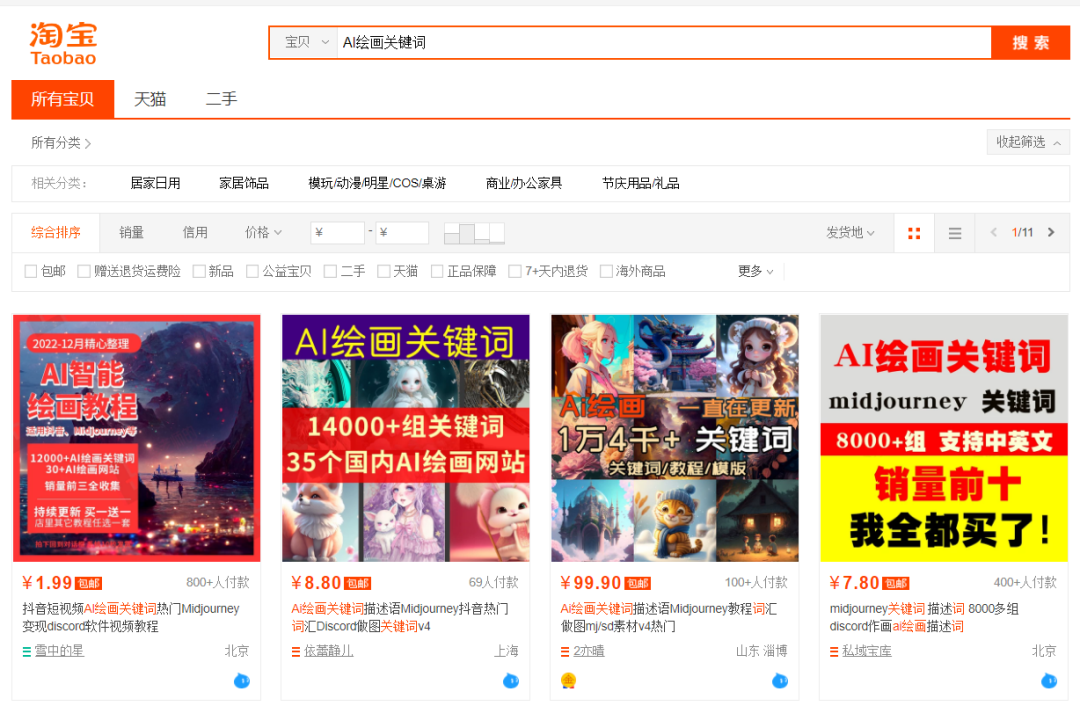Open 14000+组关键词 product thumbnail
The height and width of the screenshot is (706, 1080).
[x=406, y=438]
